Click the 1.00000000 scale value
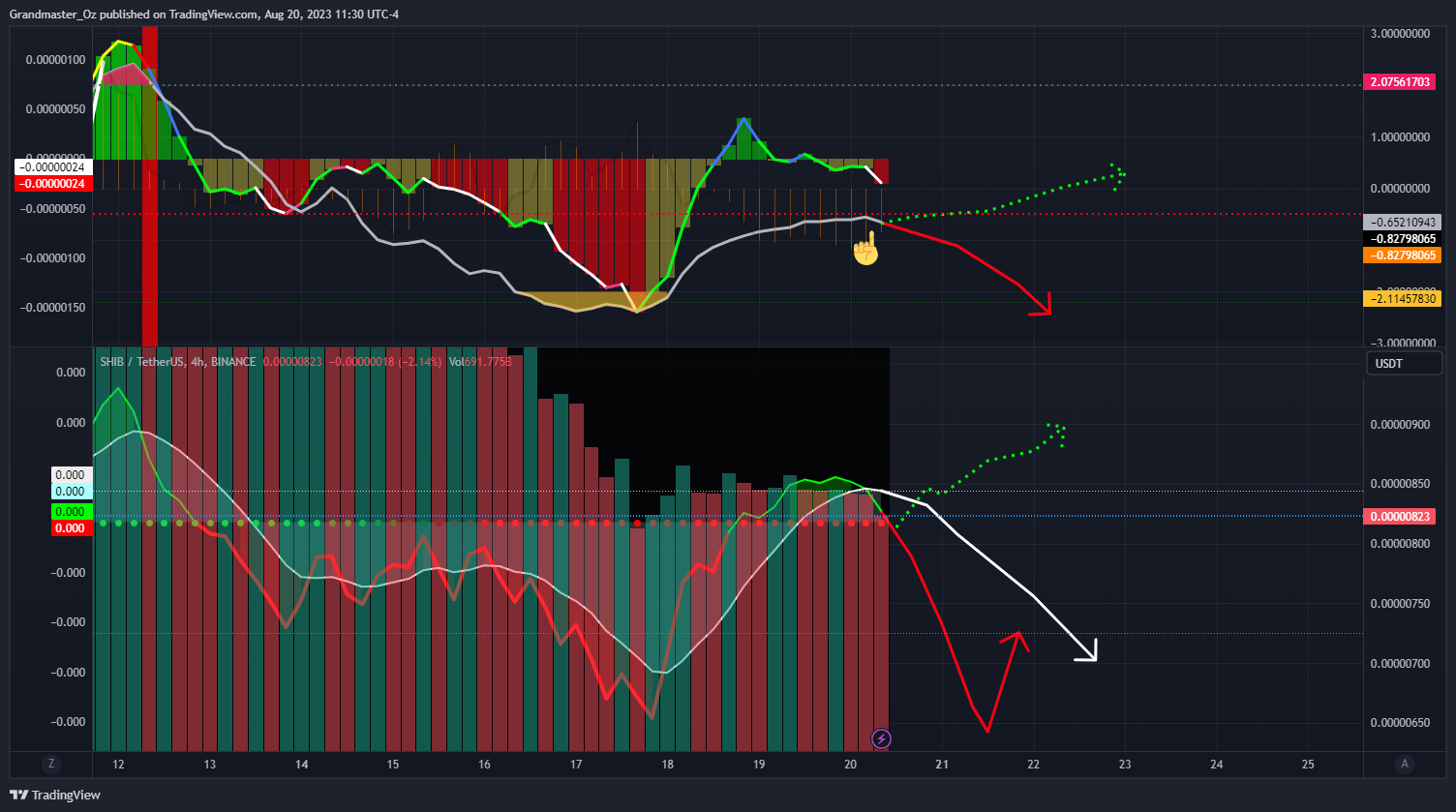 pos(1400,137)
